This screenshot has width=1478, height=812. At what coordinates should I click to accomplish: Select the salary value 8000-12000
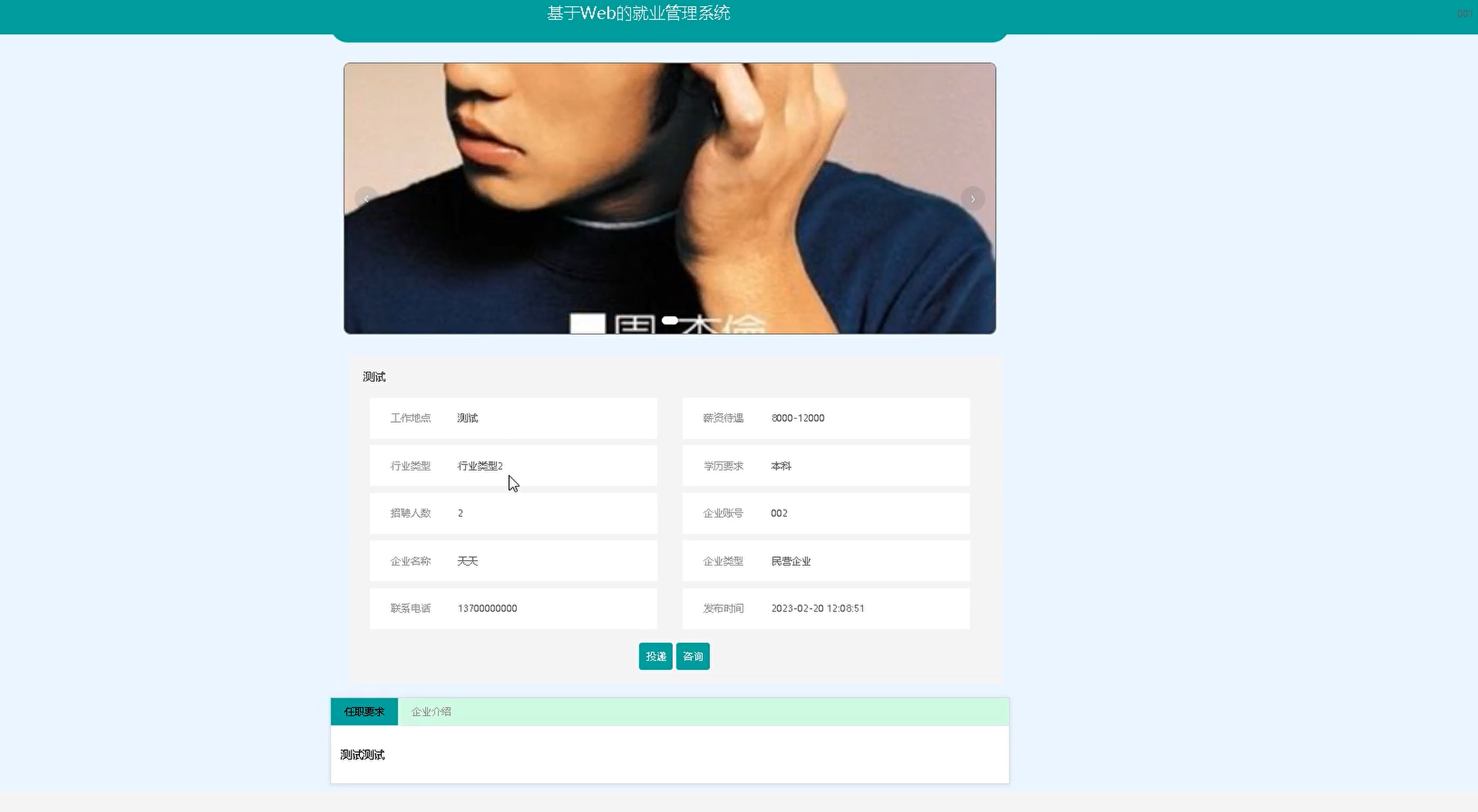[797, 418]
